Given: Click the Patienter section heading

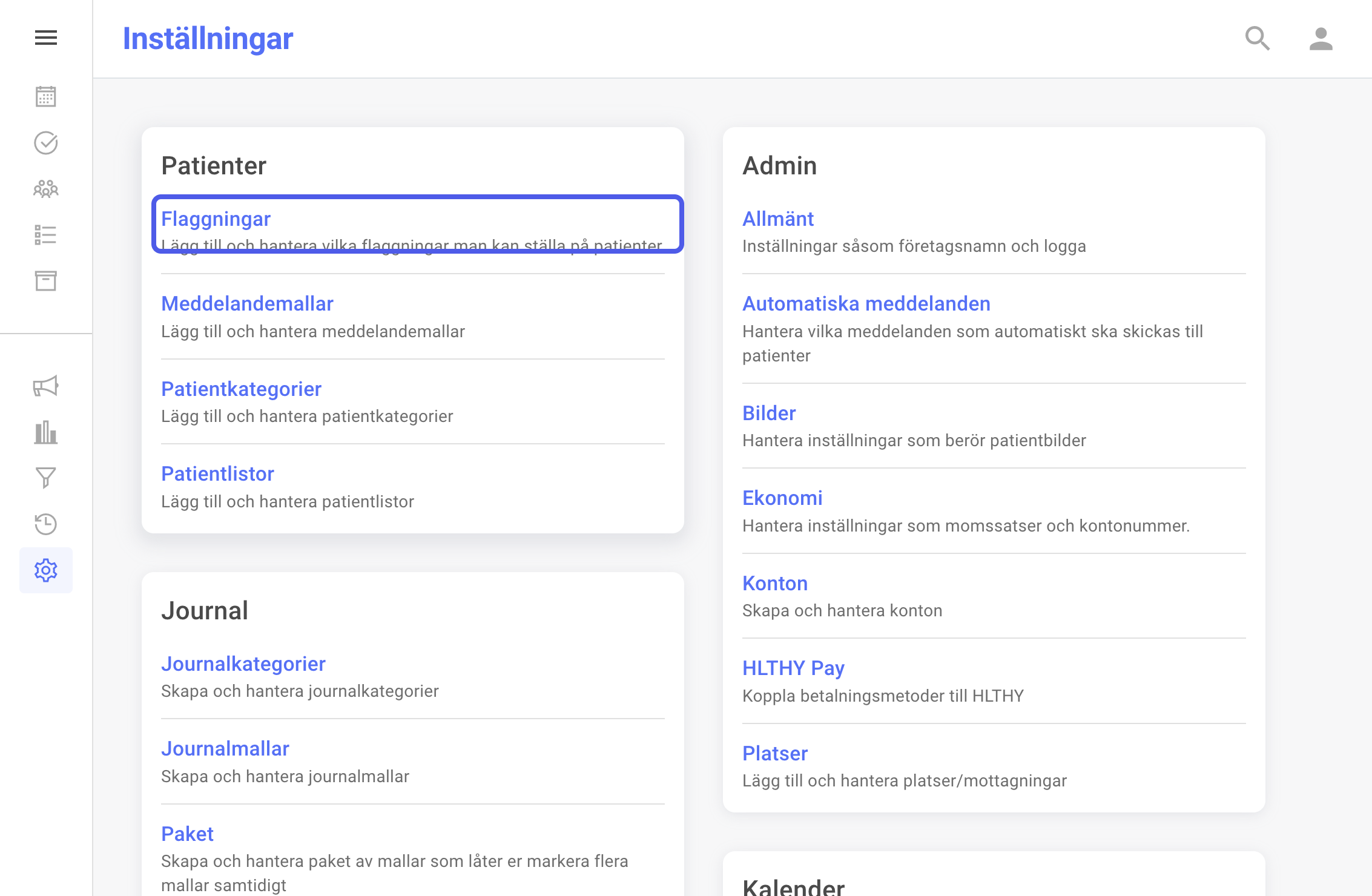Looking at the screenshot, I should coord(214,166).
